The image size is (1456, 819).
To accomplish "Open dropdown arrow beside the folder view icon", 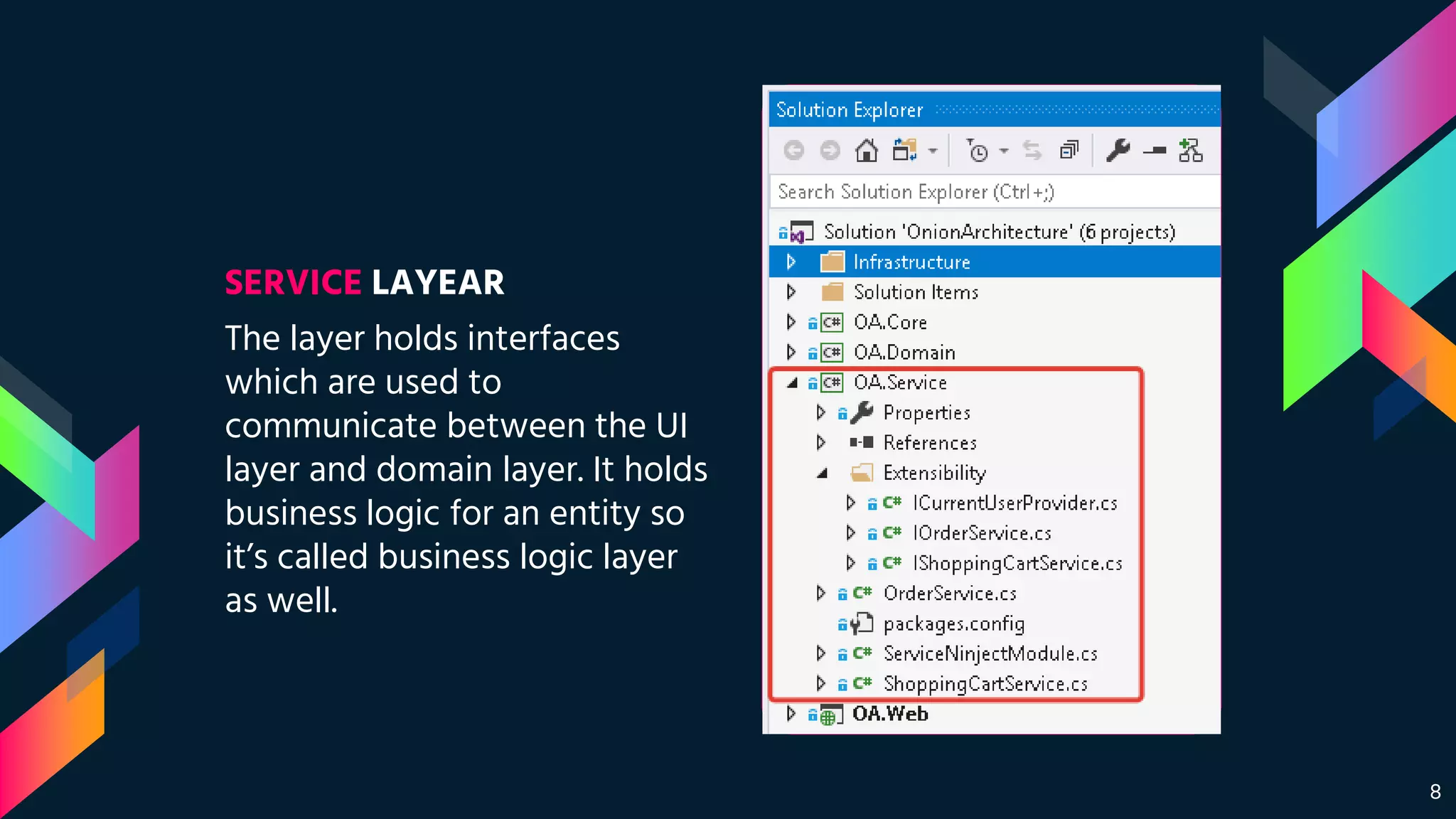I will pos(933,151).
